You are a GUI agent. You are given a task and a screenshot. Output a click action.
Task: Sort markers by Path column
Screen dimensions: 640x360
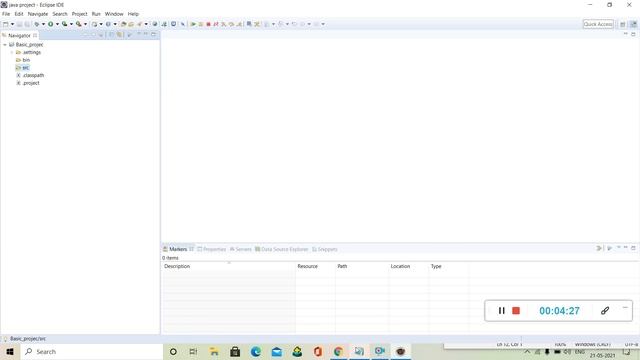pyautogui.click(x=362, y=266)
